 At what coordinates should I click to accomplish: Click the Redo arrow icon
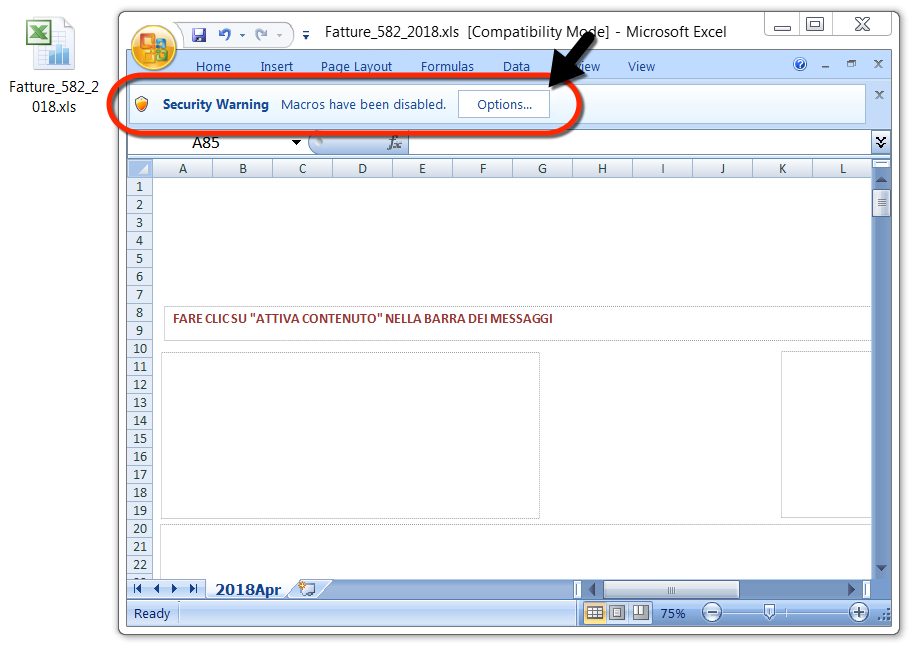(262, 35)
